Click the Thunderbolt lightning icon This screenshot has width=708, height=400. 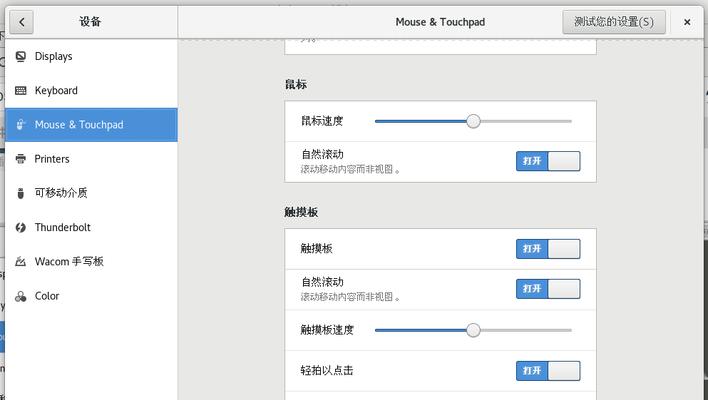coord(20,228)
